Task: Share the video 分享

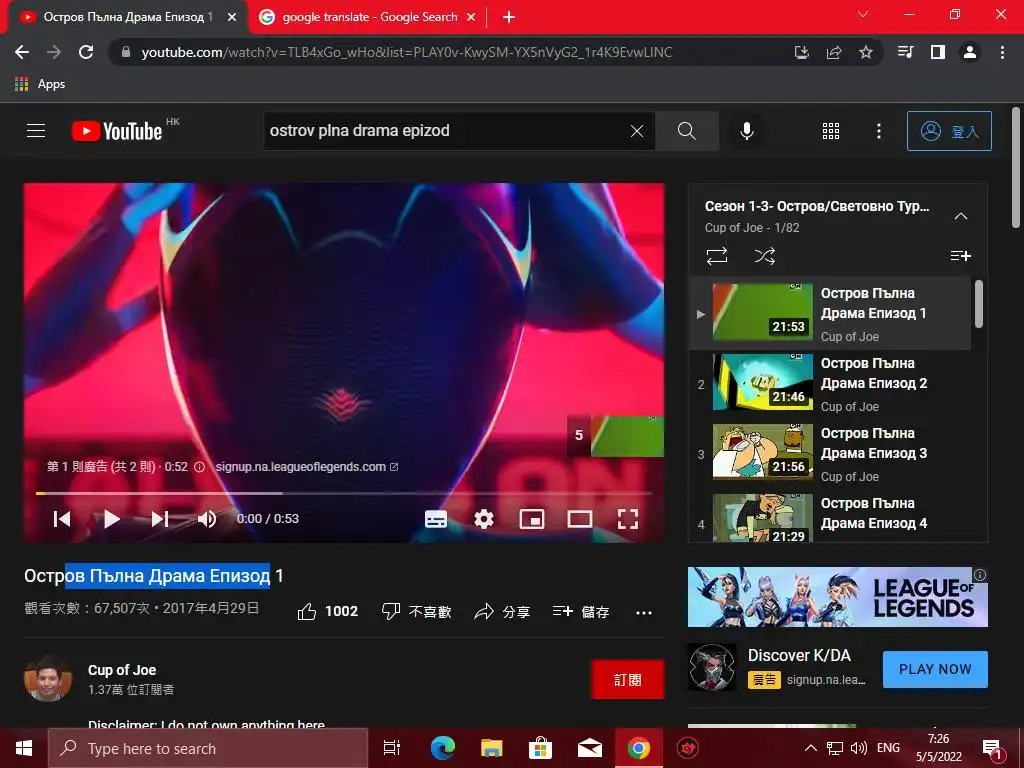Action: 502,612
